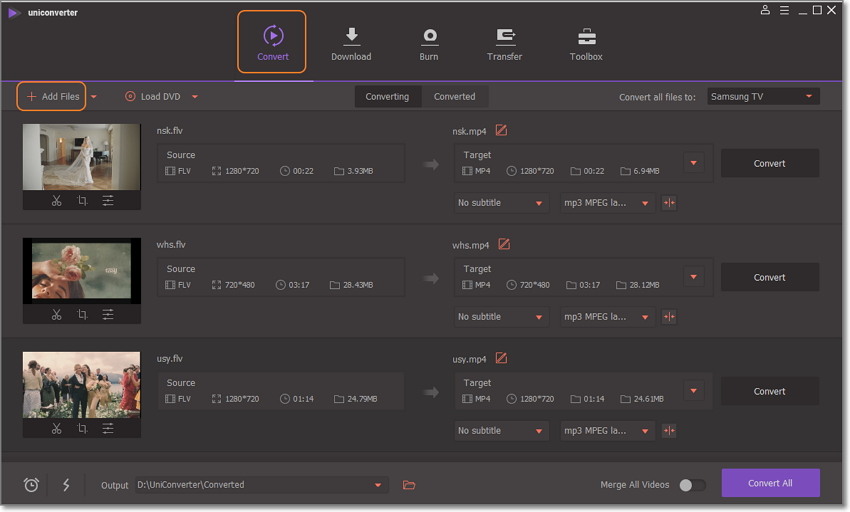Open the output folder icon
The height and width of the screenshot is (512, 850).
click(409, 485)
